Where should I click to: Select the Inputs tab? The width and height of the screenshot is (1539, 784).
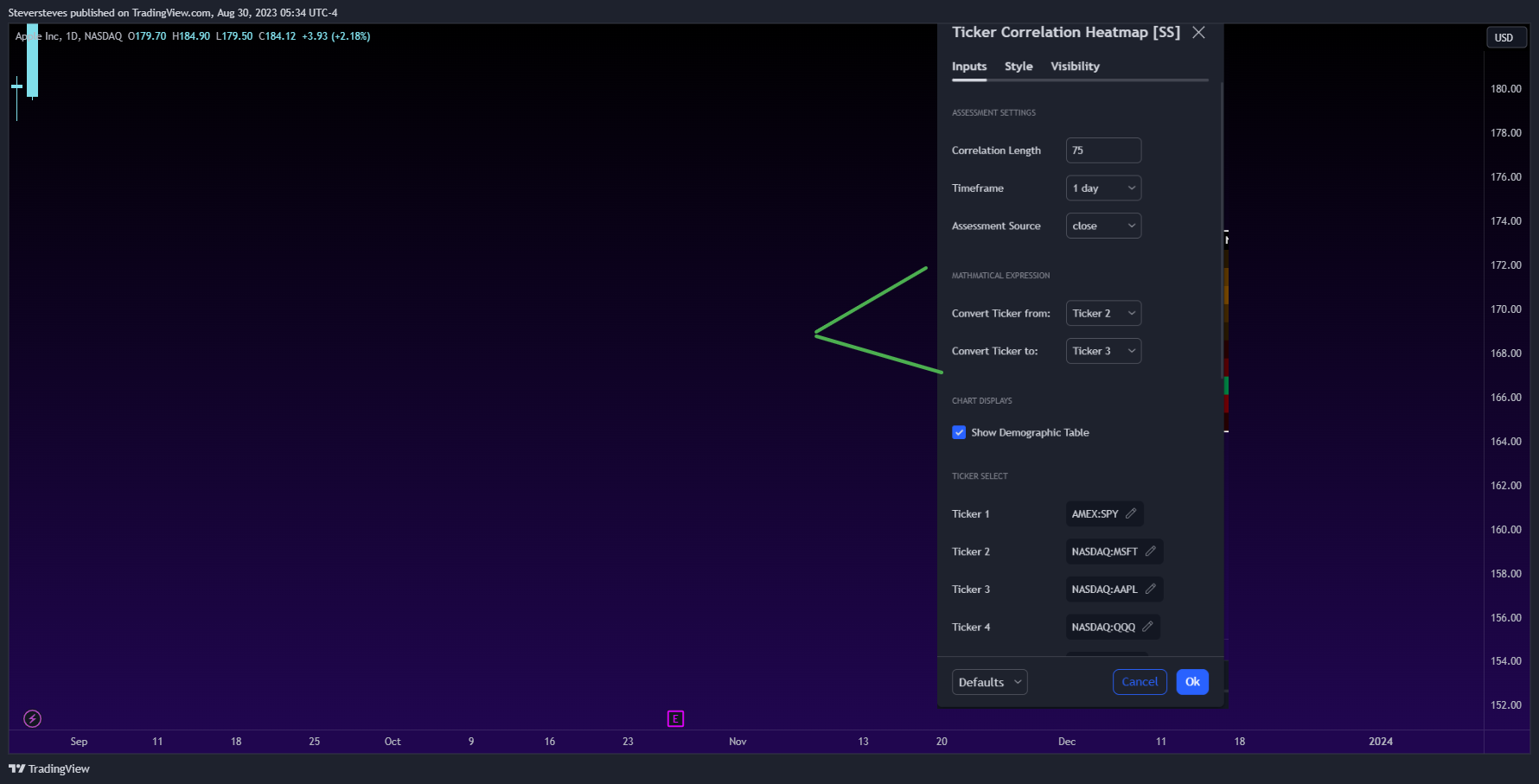969,67
